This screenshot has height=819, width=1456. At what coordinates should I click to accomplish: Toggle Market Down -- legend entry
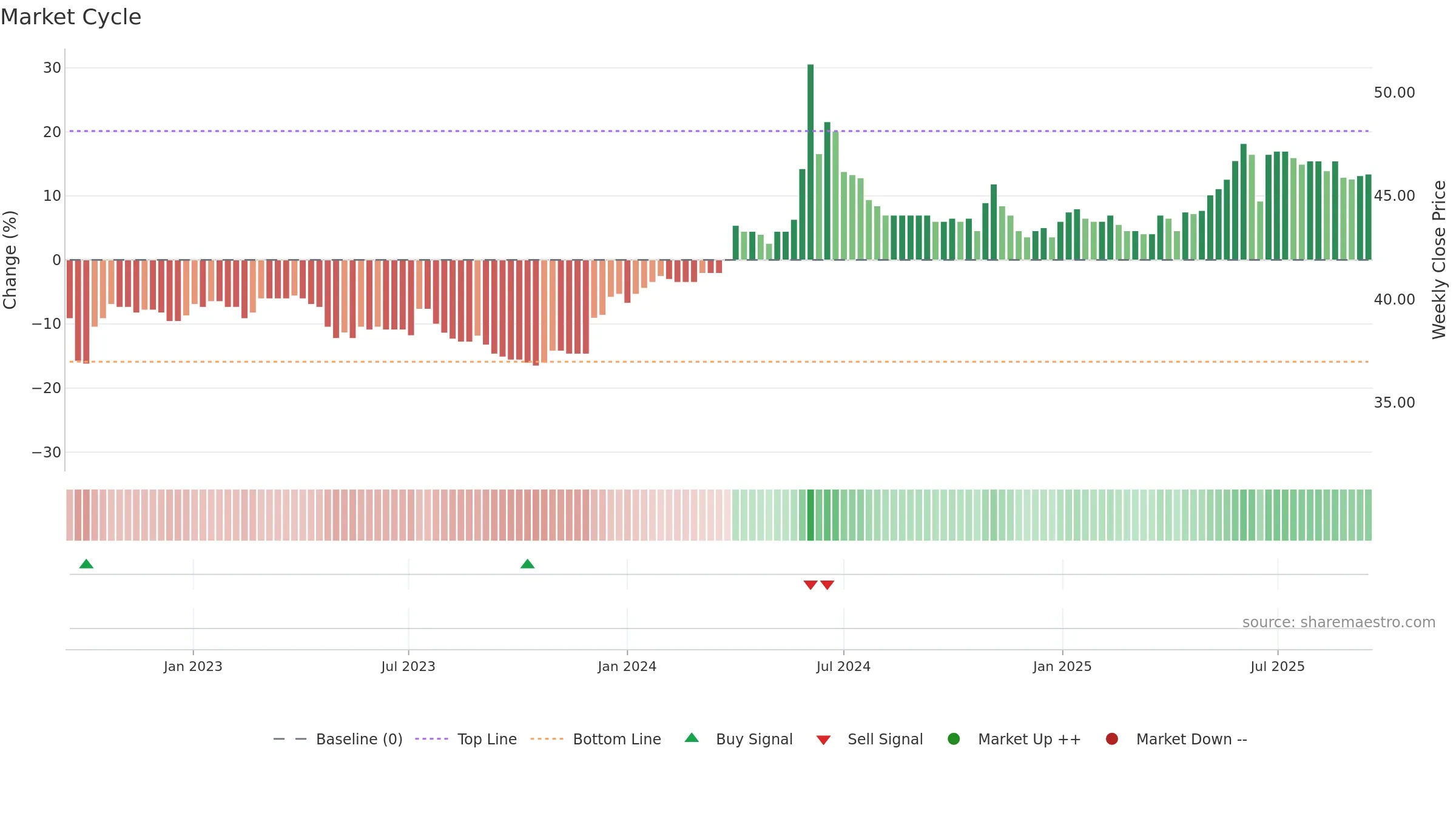pos(1176,739)
